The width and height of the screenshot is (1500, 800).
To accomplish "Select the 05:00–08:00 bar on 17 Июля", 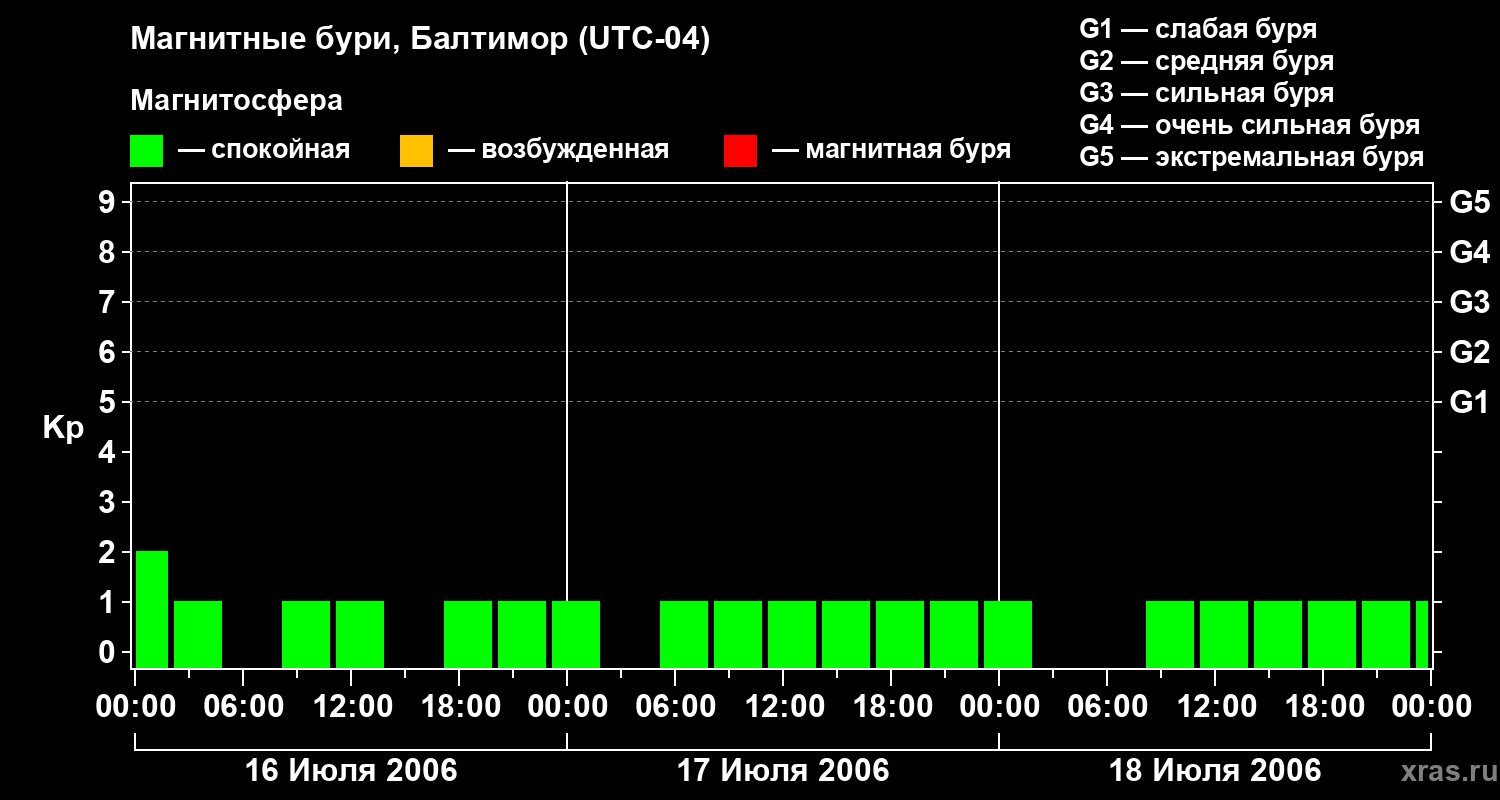I will (684, 634).
